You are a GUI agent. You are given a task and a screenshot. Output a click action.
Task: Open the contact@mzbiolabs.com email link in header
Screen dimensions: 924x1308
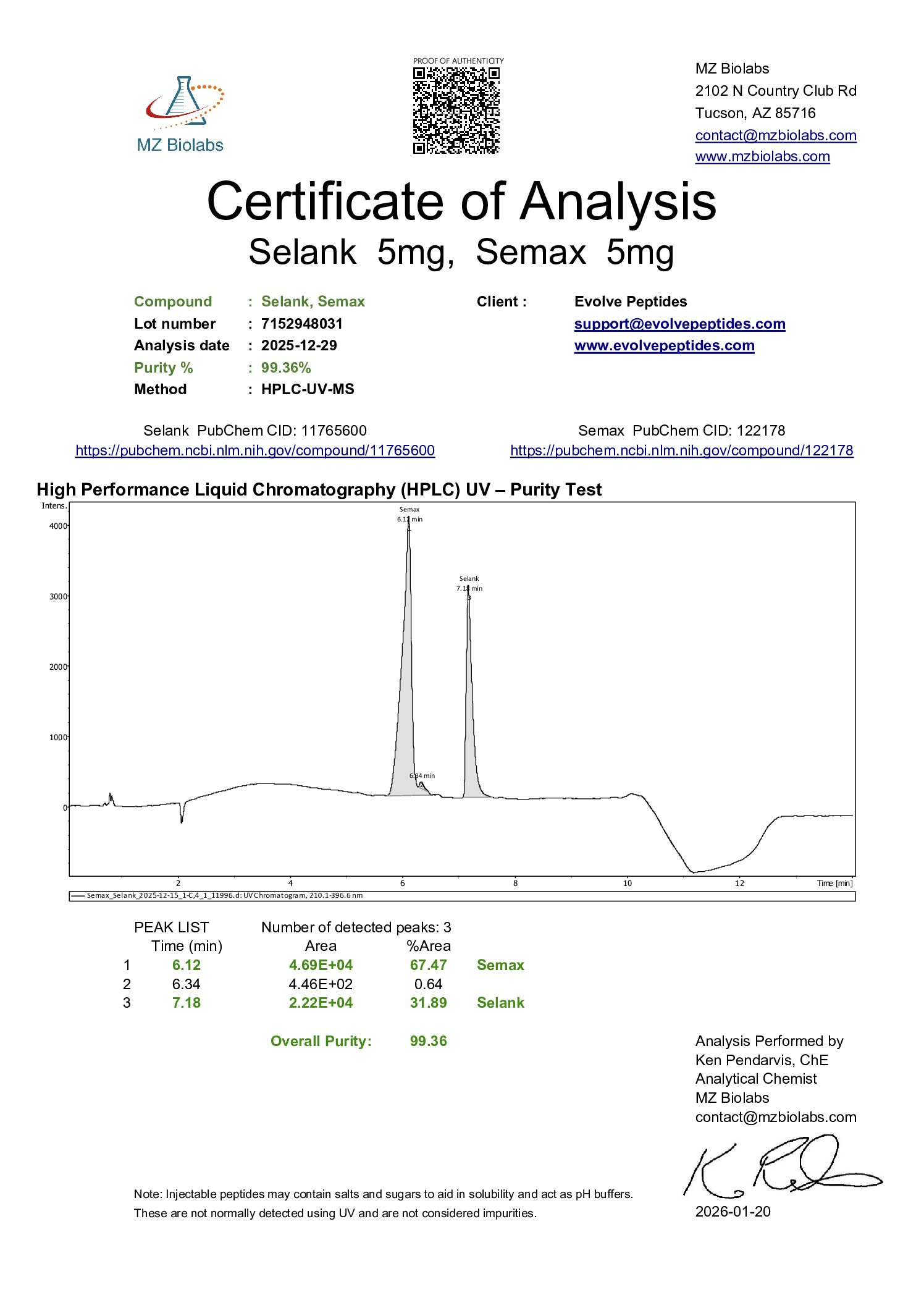pos(775,135)
